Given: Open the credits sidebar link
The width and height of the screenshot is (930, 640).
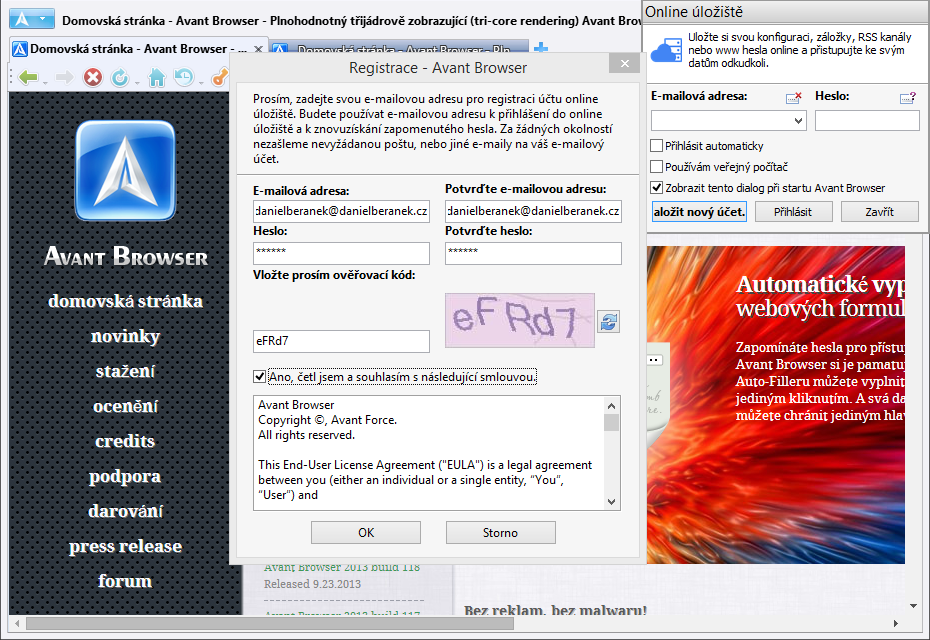Looking at the screenshot, I should pos(125,441).
